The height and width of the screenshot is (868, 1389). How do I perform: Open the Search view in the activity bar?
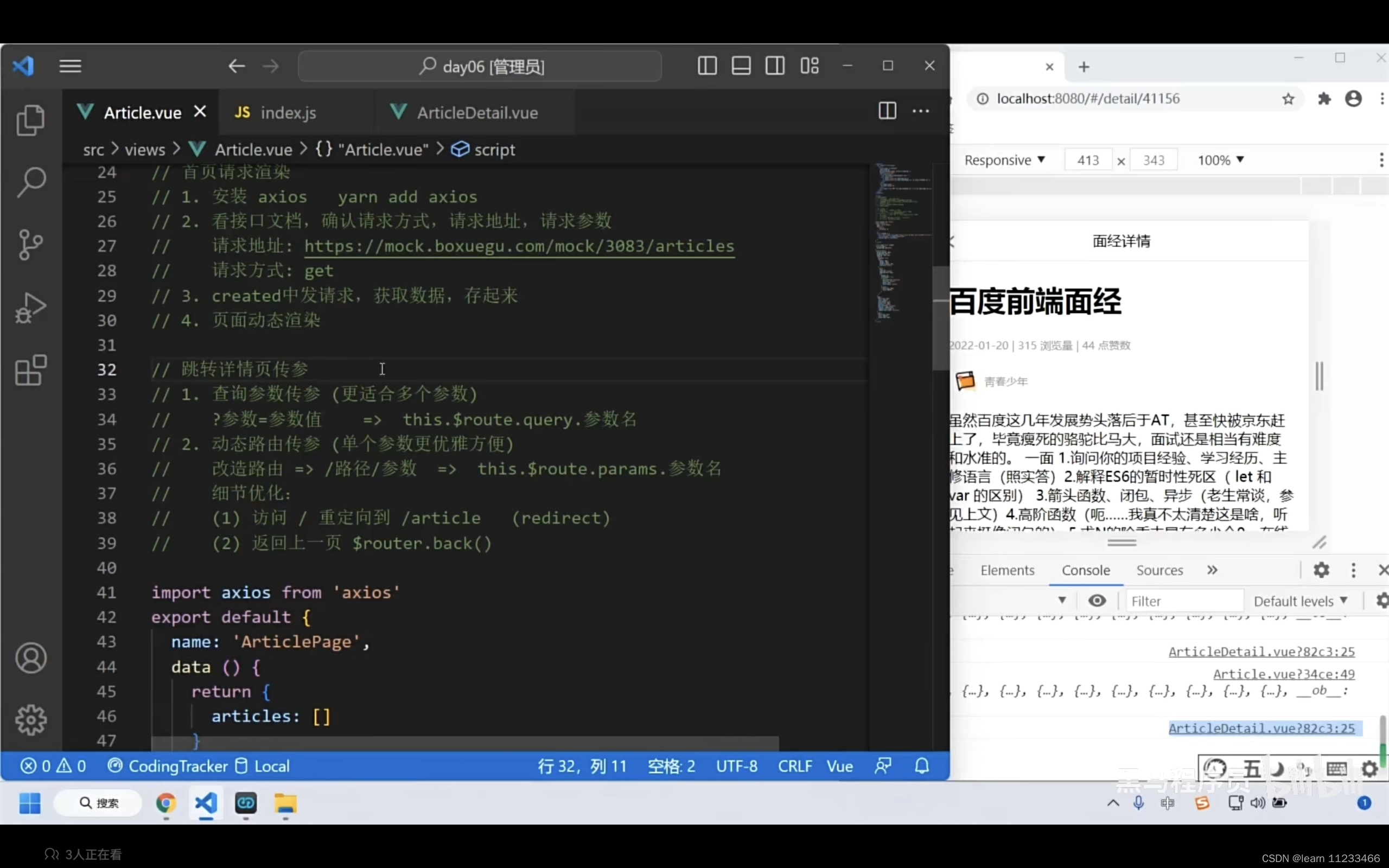30,183
